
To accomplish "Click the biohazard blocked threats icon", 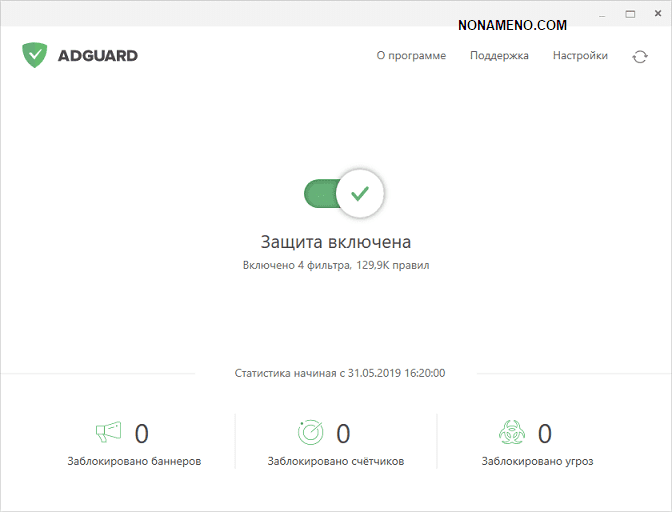I will (x=512, y=432).
